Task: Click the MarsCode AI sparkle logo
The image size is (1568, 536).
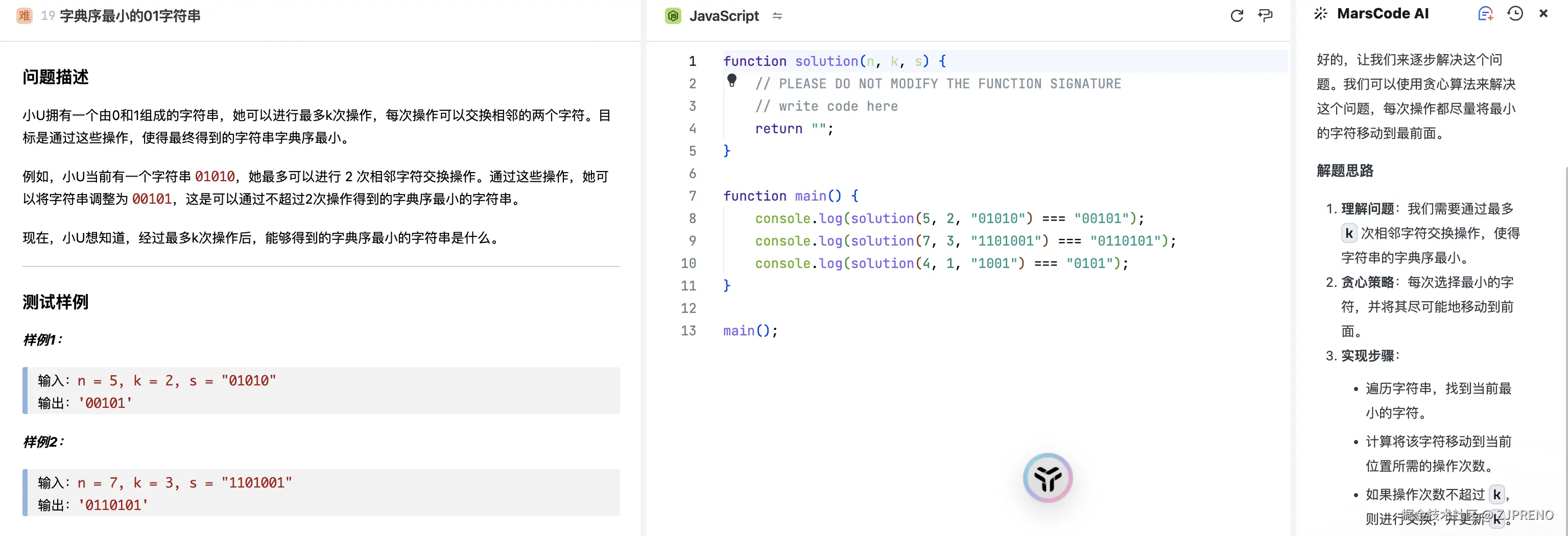Action: pyautogui.click(x=1321, y=13)
